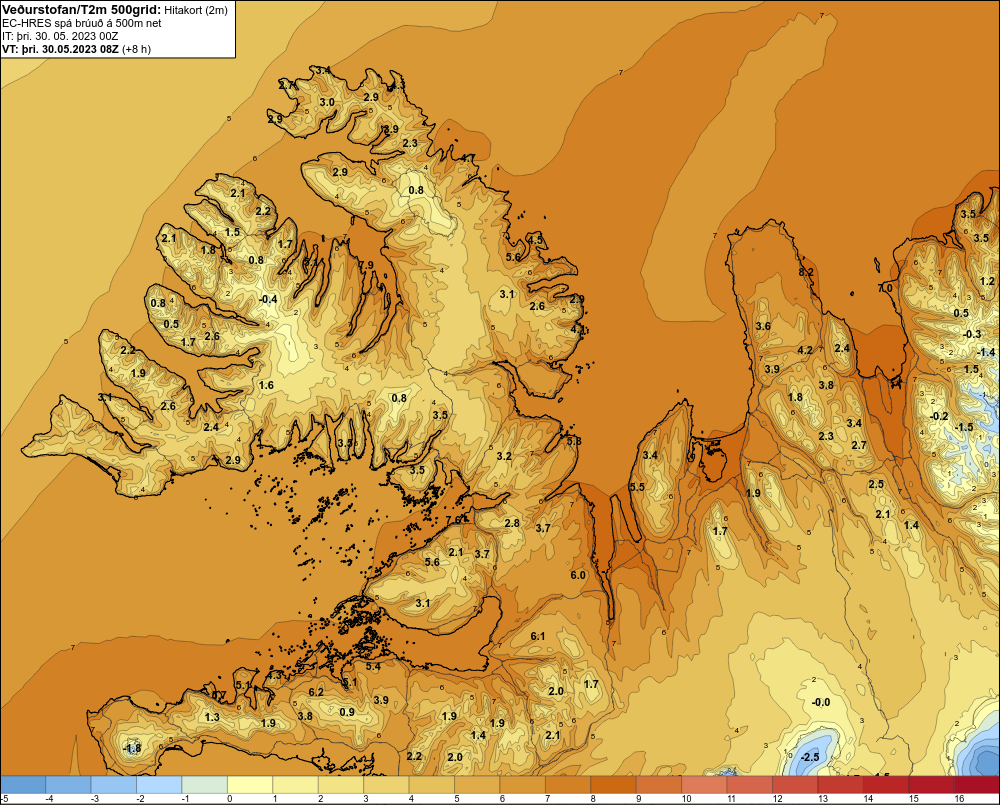Click the -1.4 temperature label
Screen dimensions: 1000x805
[986, 352]
